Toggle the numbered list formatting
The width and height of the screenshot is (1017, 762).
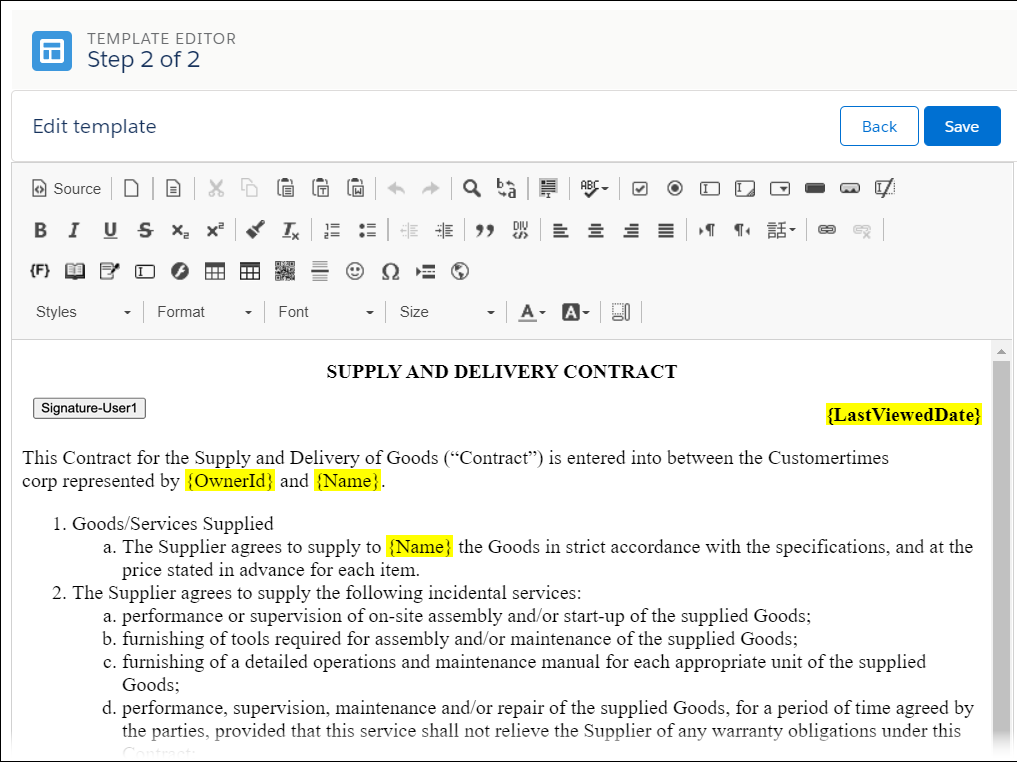pos(331,230)
